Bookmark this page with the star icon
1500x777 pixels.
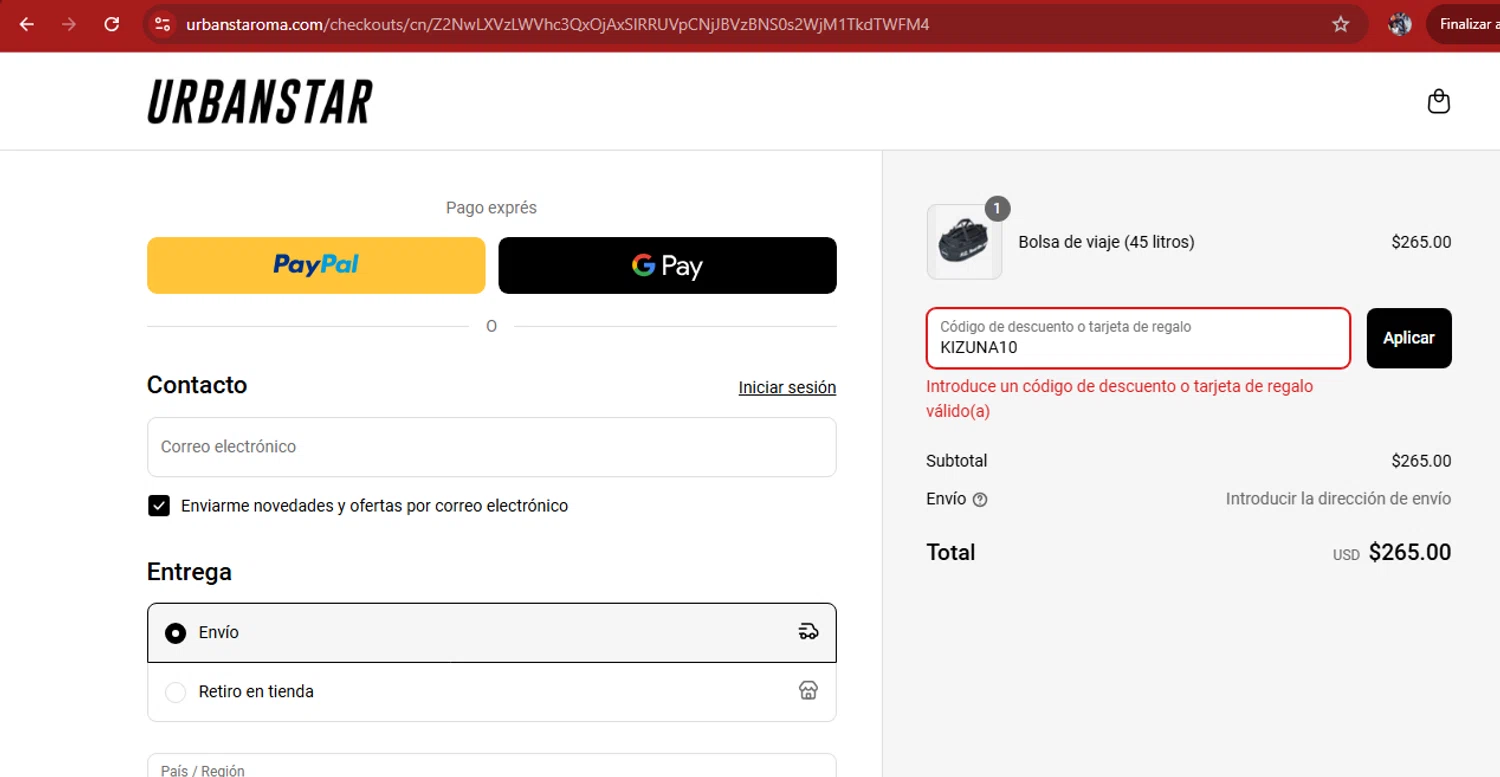[x=1341, y=24]
